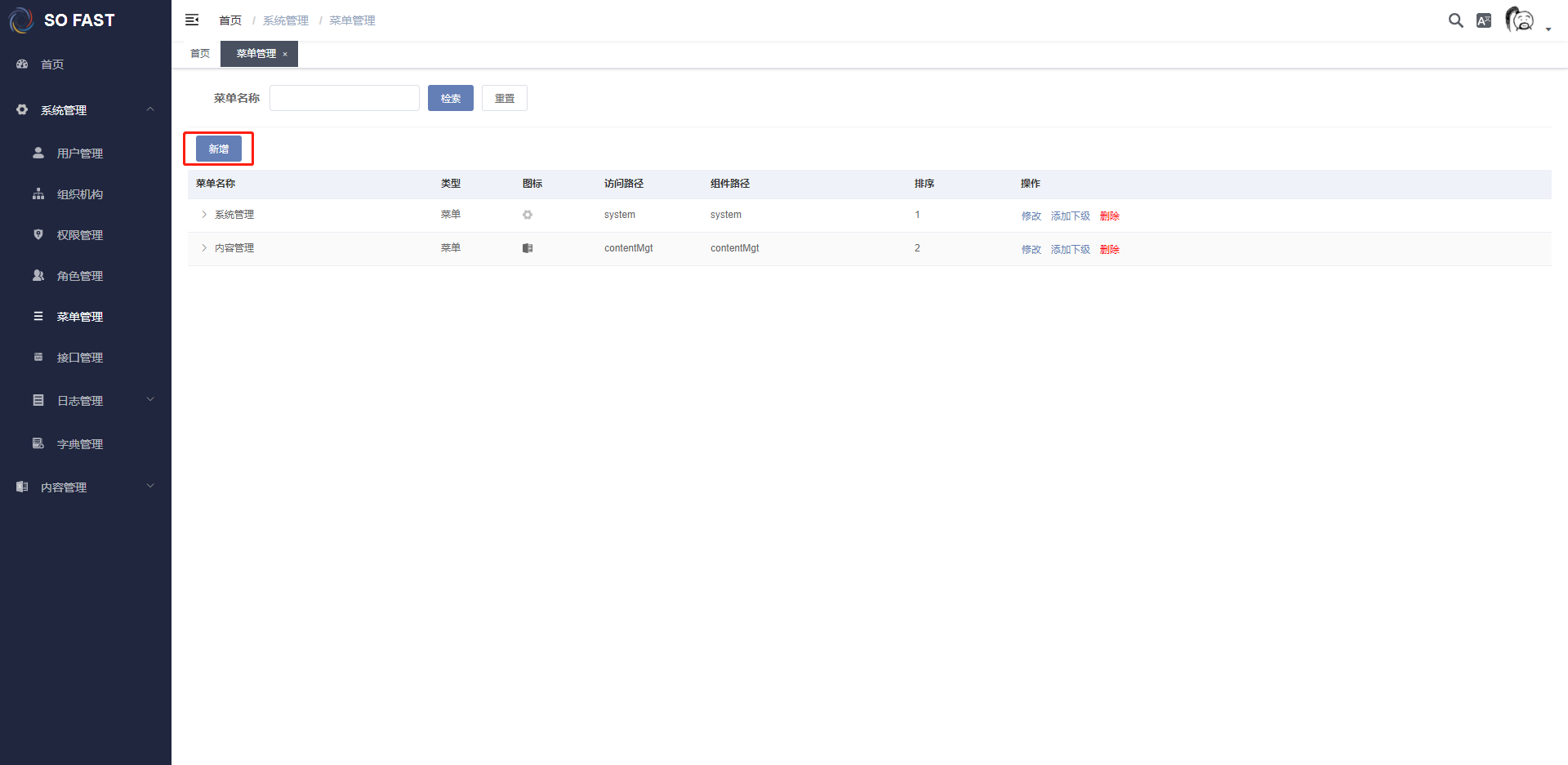Open 用户管理 from the sidebar
1568x765 pixels.
79,153
